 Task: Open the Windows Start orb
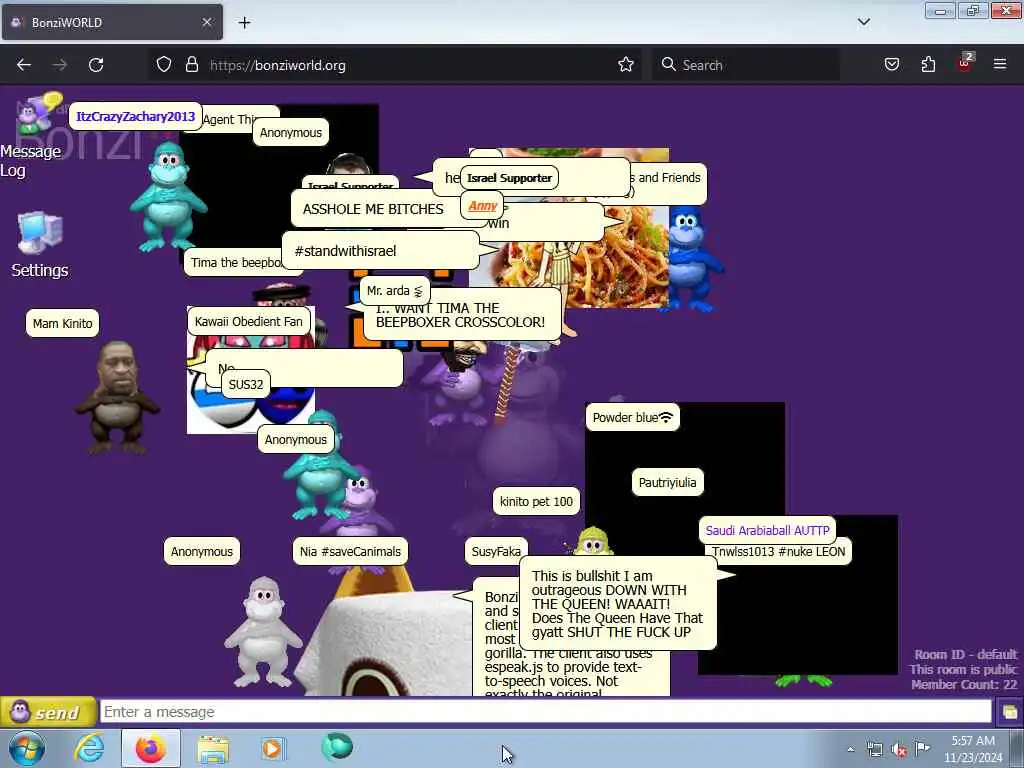point(27,748)
